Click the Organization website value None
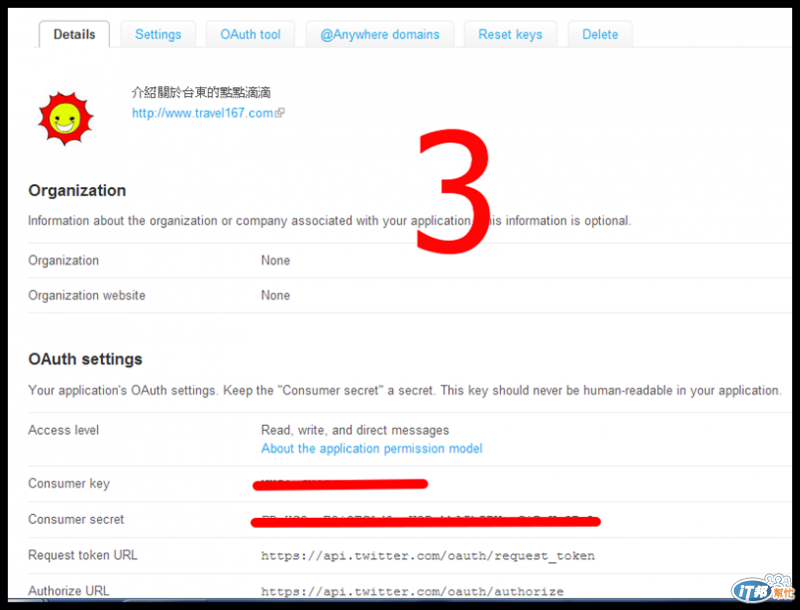The height and width of the screenshot is (610, 800). pos(276,295)
